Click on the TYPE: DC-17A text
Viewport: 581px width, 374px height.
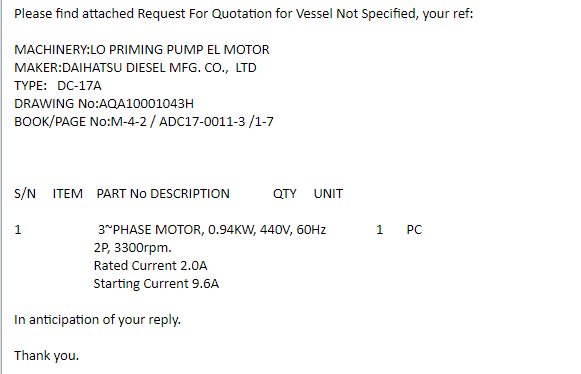coord(58,86)
